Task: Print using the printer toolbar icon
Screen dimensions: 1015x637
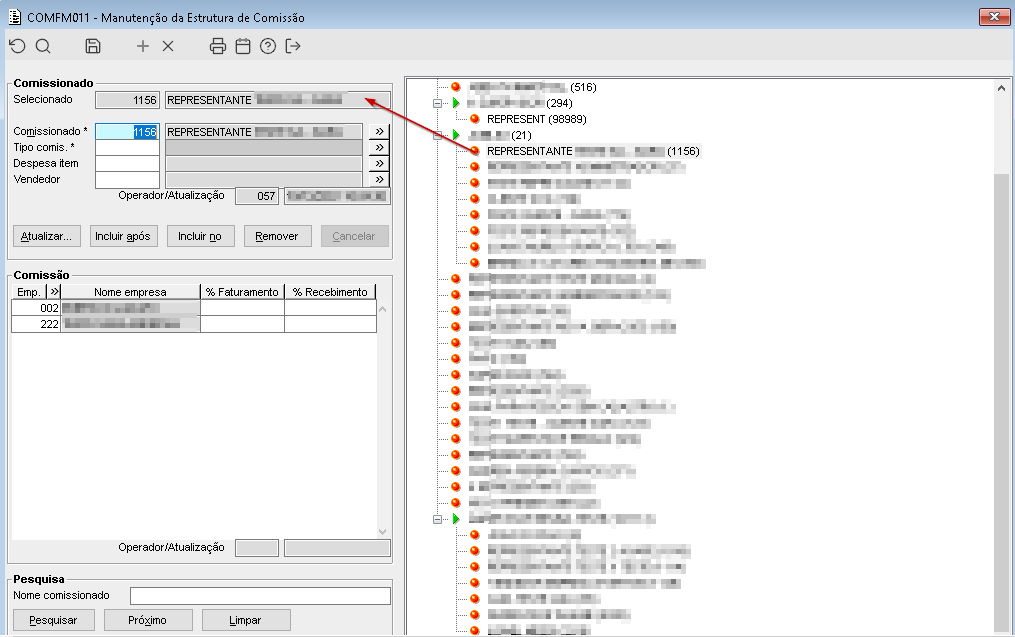Action: pos(218,46)
